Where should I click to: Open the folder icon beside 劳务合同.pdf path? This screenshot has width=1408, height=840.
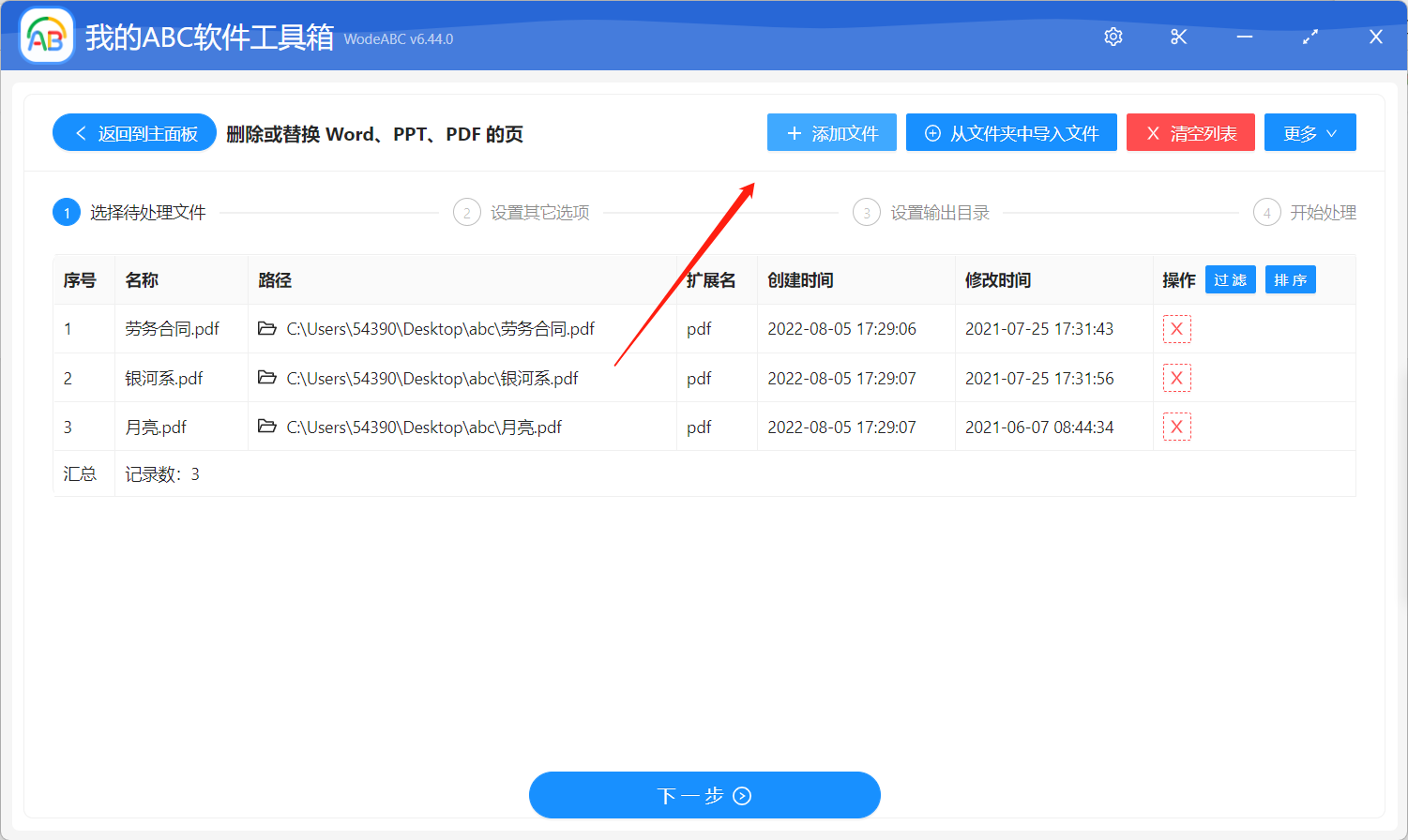click(267, 328)
